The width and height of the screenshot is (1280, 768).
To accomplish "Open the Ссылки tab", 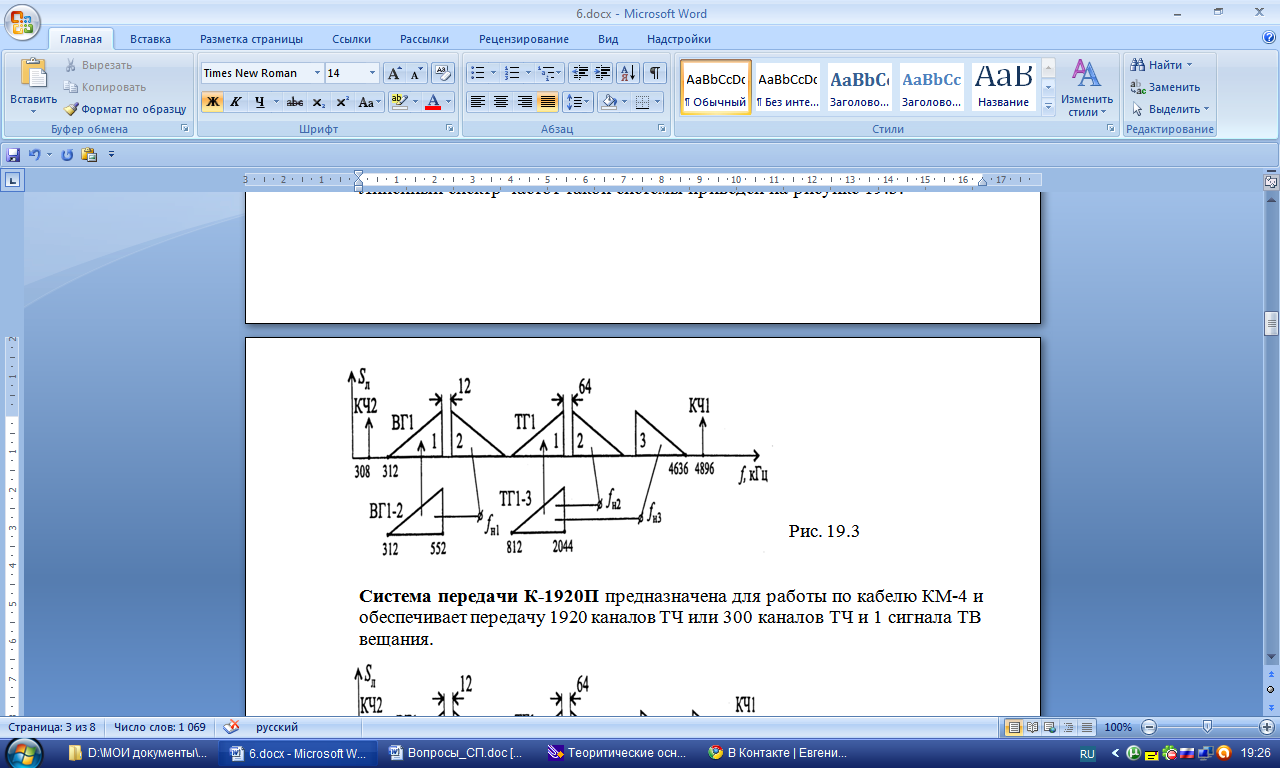I will click(x=352, y=39).
